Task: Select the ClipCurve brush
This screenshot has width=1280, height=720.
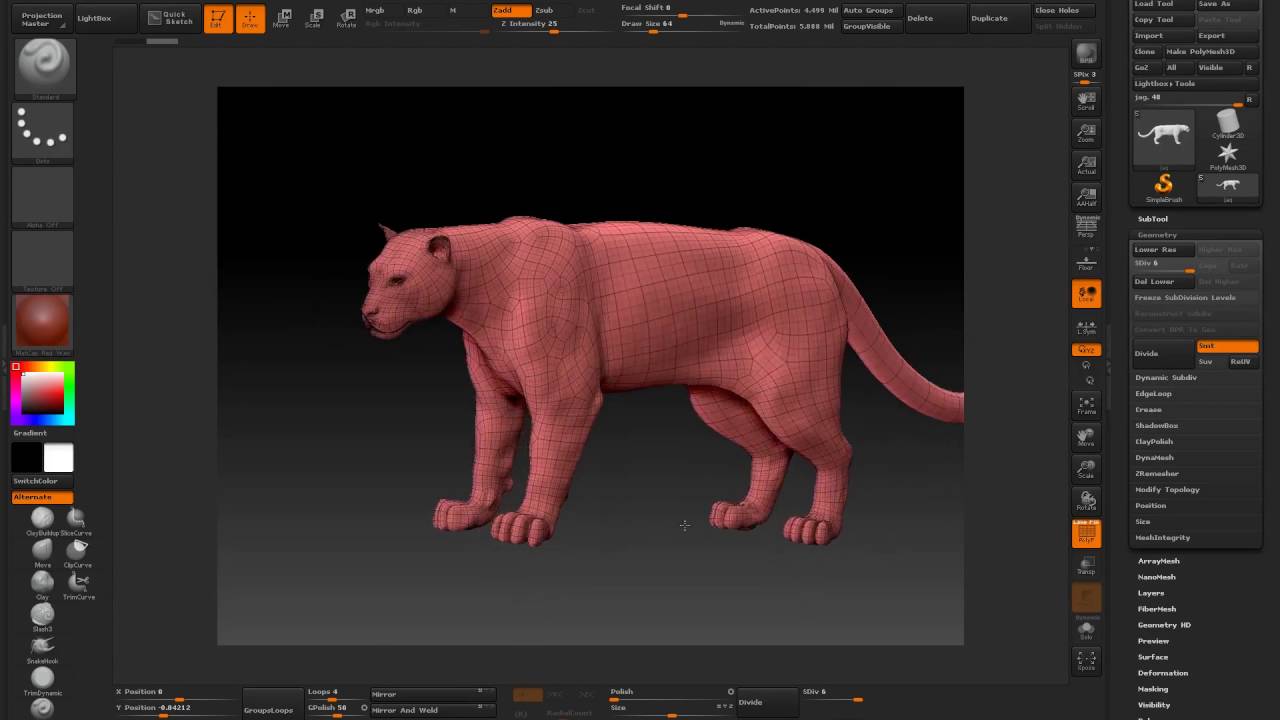Action: 77,552
